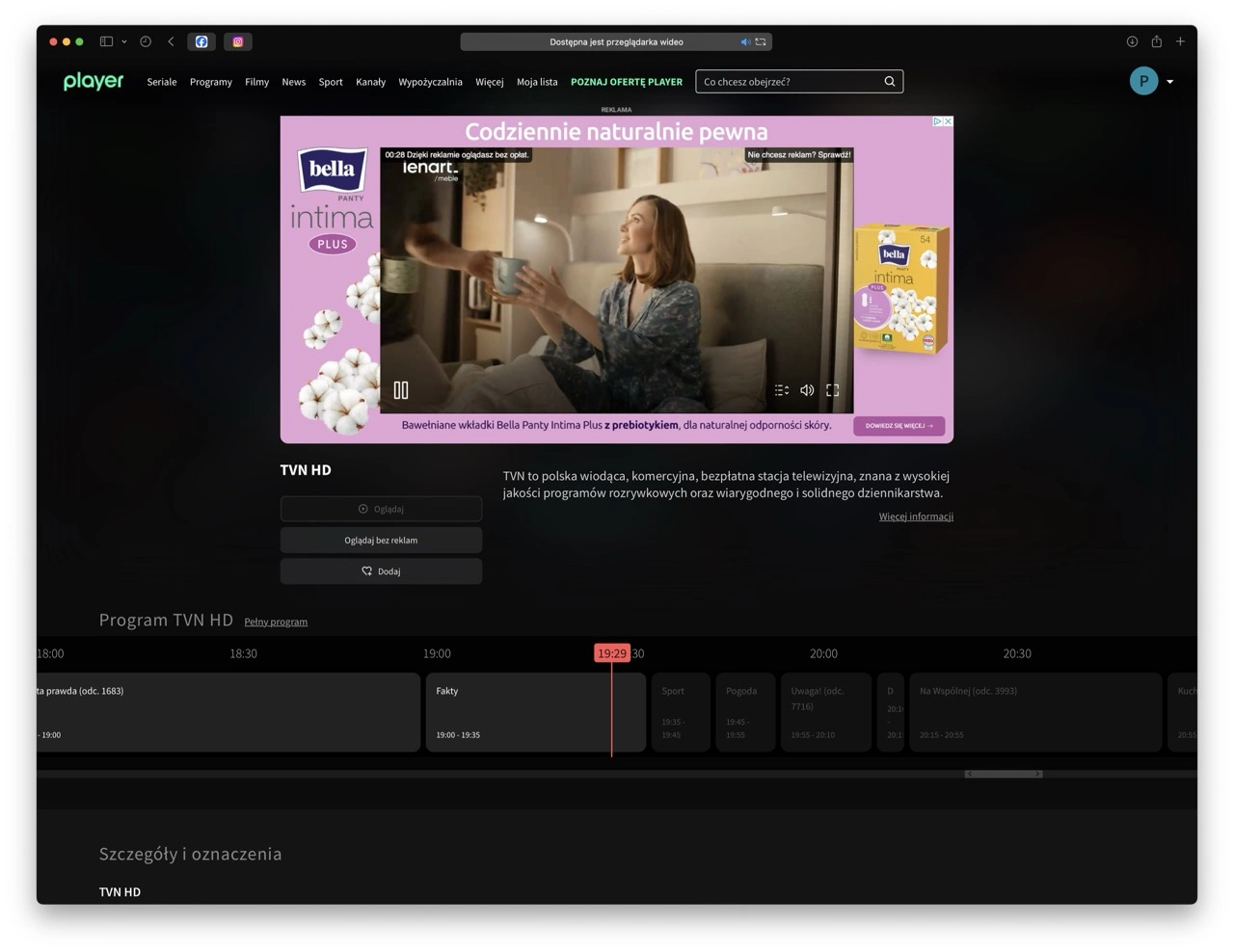This screenshot has height=952, width=1234.
Task: Add a new Safari tab
Action: pos(1180,41)
